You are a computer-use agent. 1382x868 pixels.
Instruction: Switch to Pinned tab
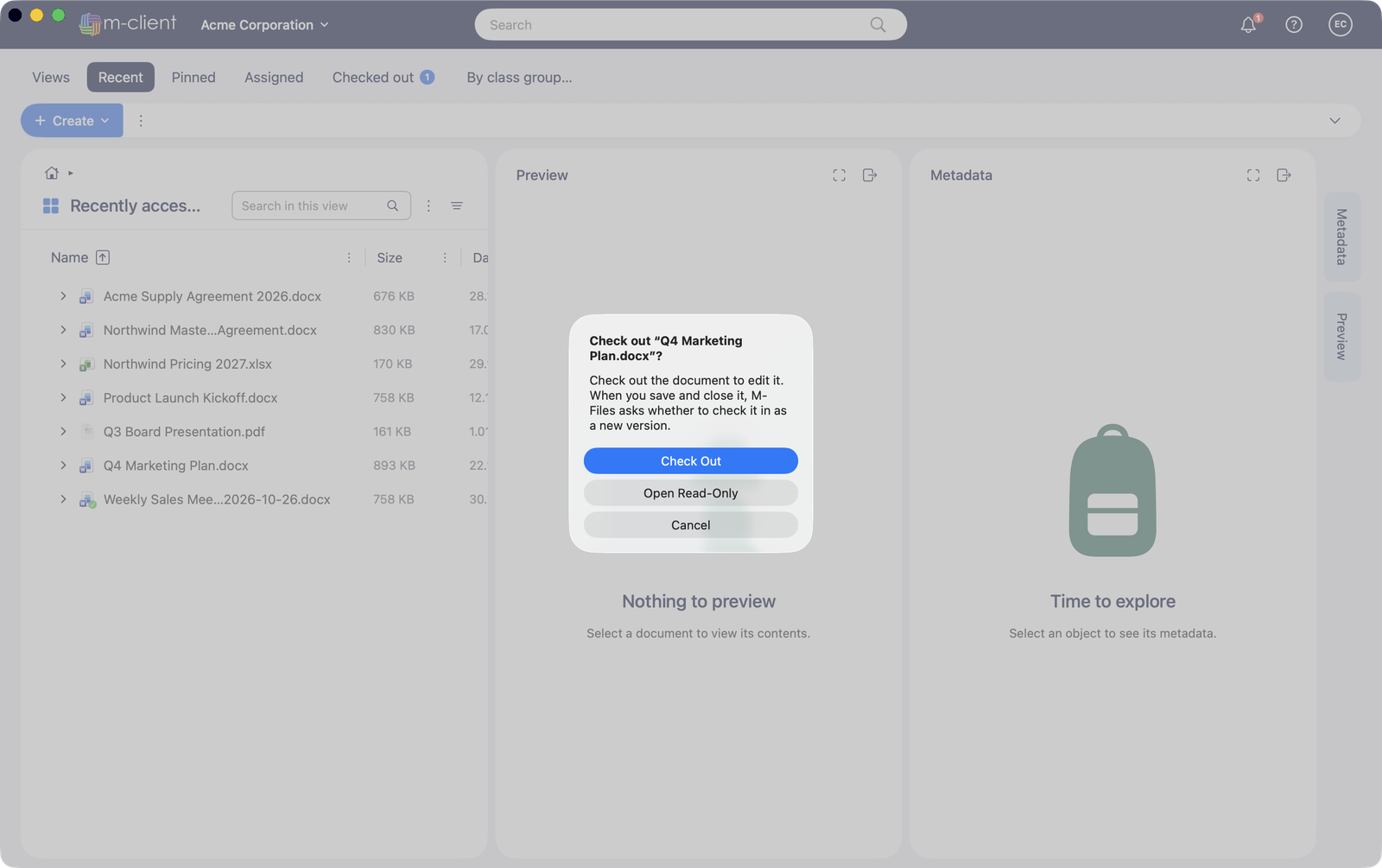193,77
